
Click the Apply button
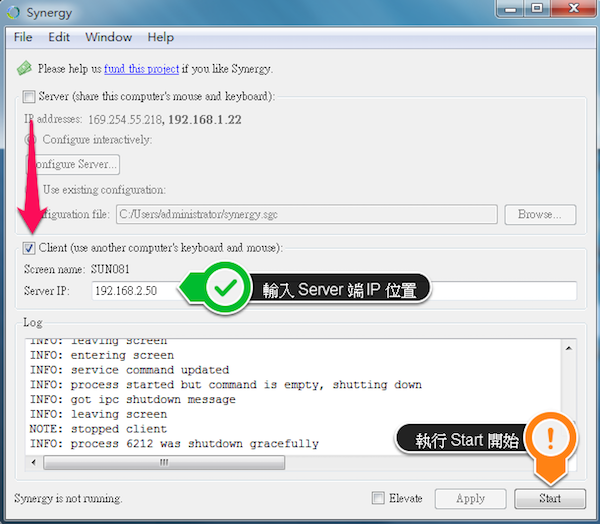point(470,498)
